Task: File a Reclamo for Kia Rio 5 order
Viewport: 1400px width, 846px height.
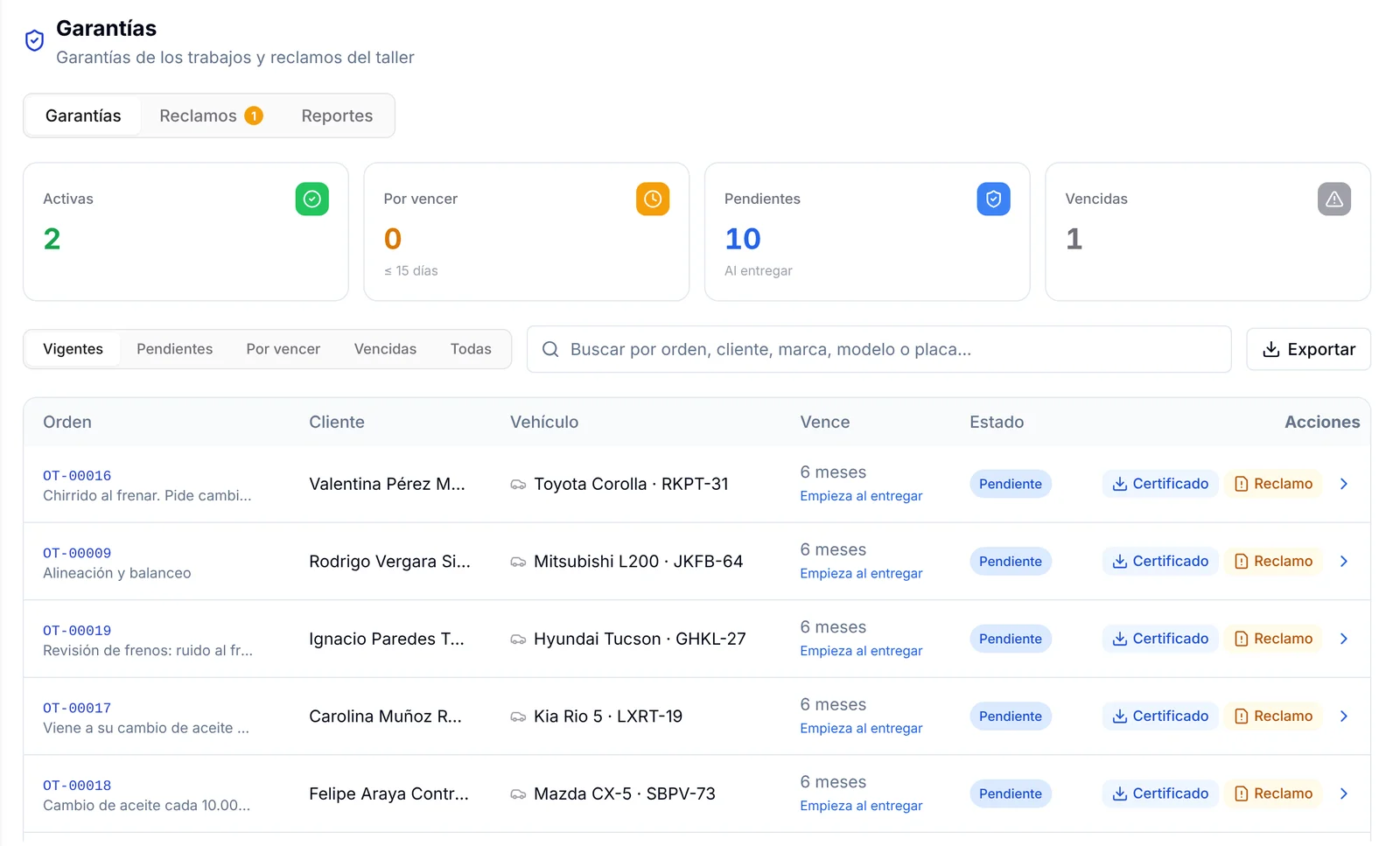Action: pyautogui.click(x=1273, y=717)
